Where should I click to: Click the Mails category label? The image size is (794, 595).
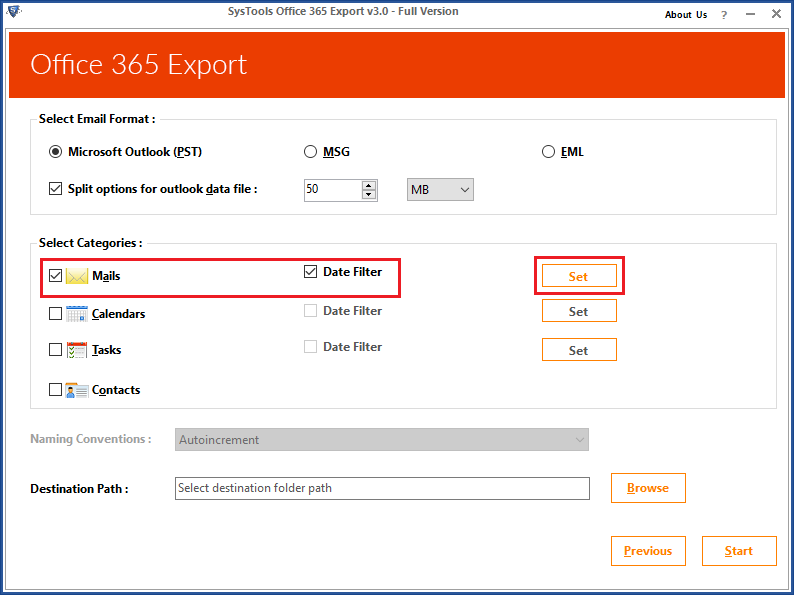pos(106,276)
